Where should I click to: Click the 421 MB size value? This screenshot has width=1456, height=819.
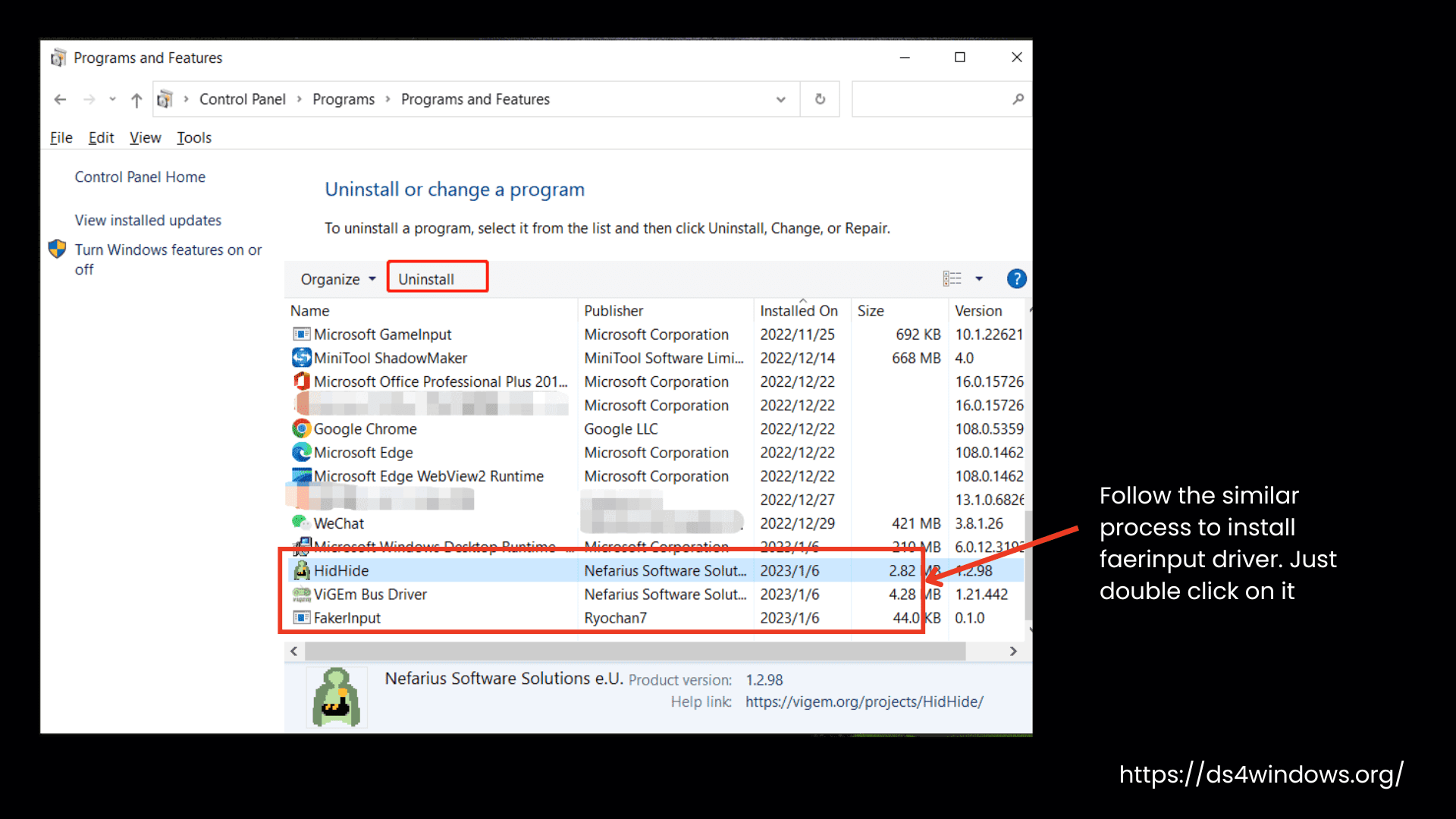[916, 523]
